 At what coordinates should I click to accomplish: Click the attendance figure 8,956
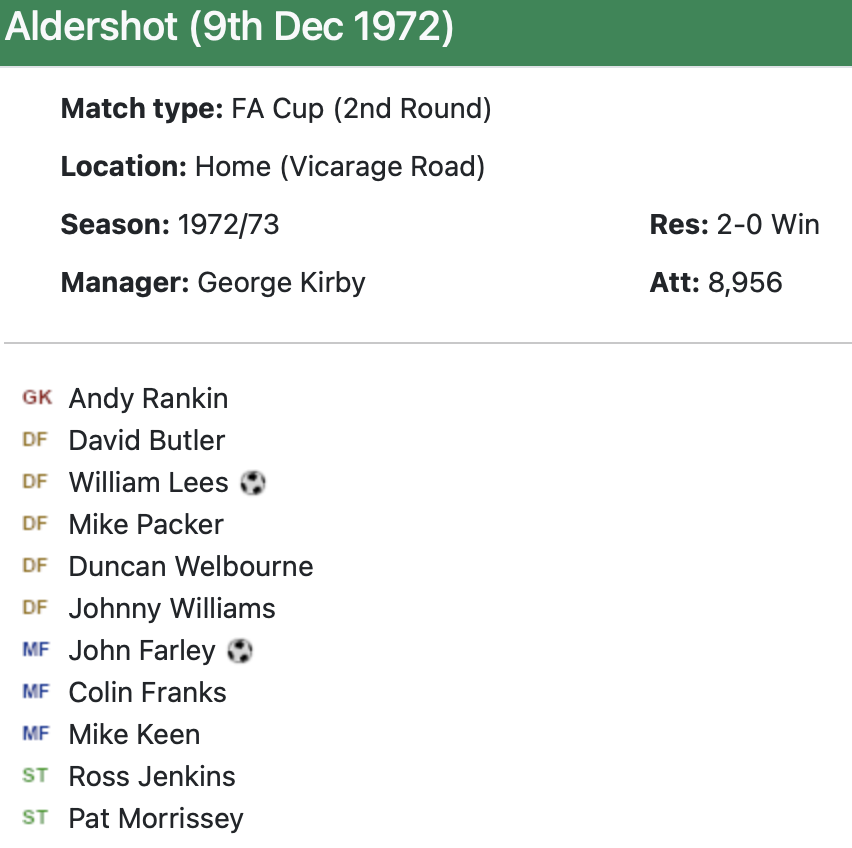coord(745,283)
